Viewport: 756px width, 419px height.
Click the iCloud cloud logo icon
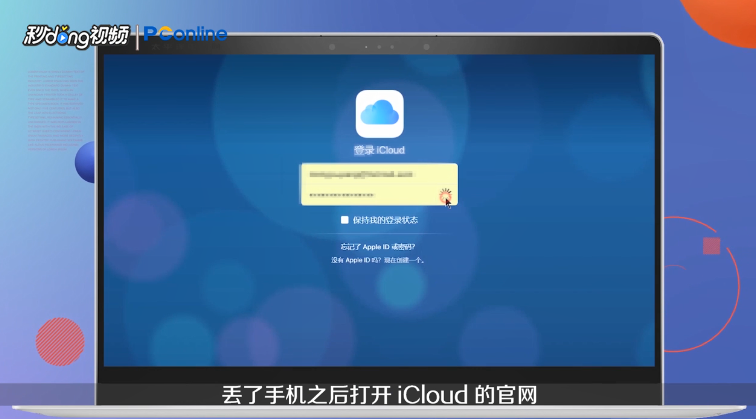(x=379, y=114)
